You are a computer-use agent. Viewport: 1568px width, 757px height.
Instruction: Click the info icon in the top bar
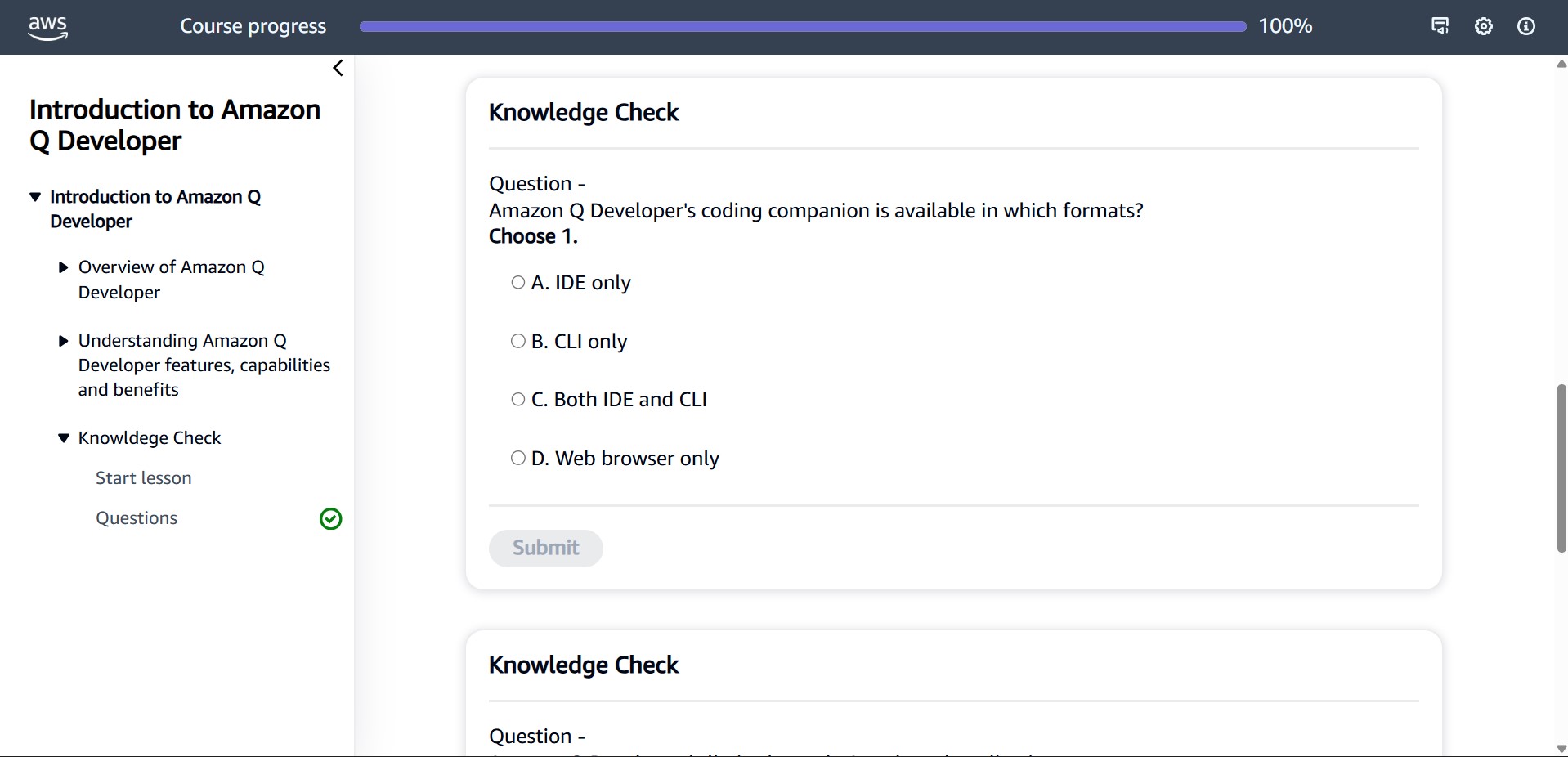(x=1527, y=25)
